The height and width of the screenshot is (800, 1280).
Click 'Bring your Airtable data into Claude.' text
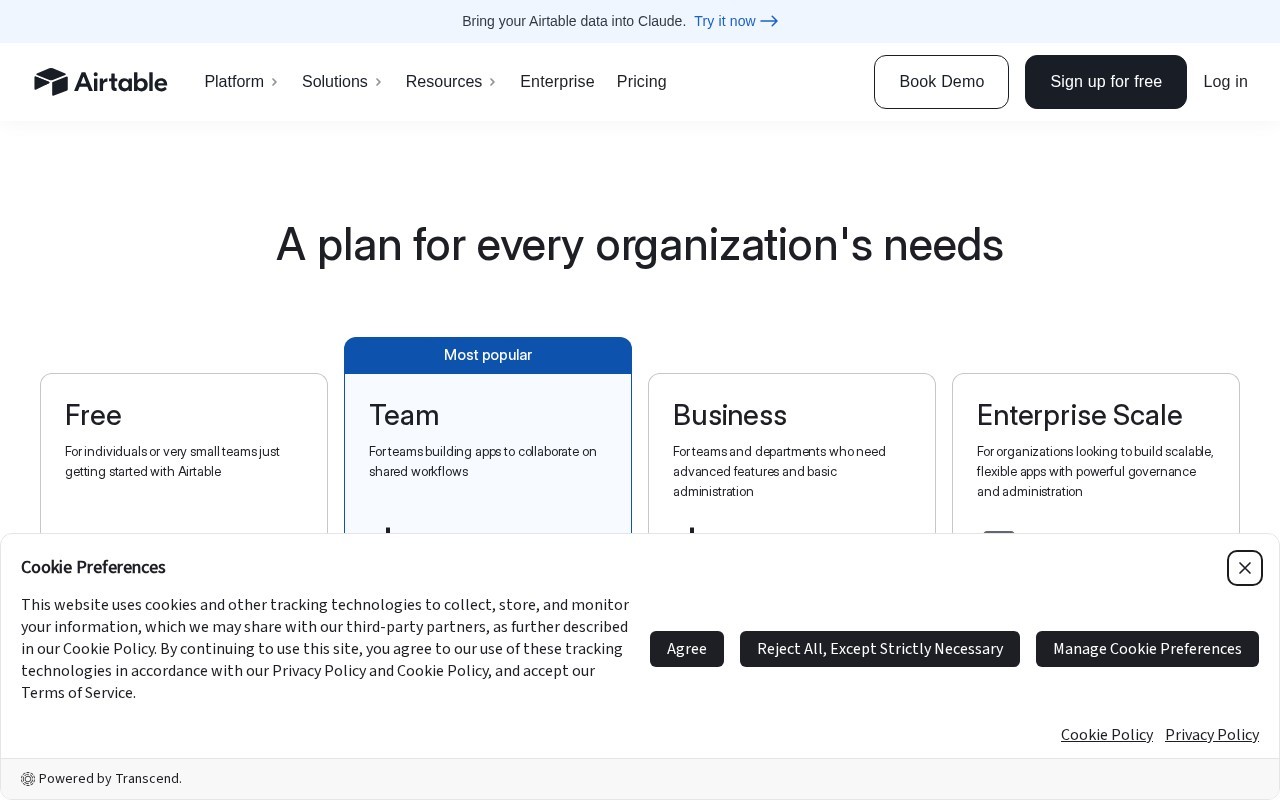coord(574,21)
